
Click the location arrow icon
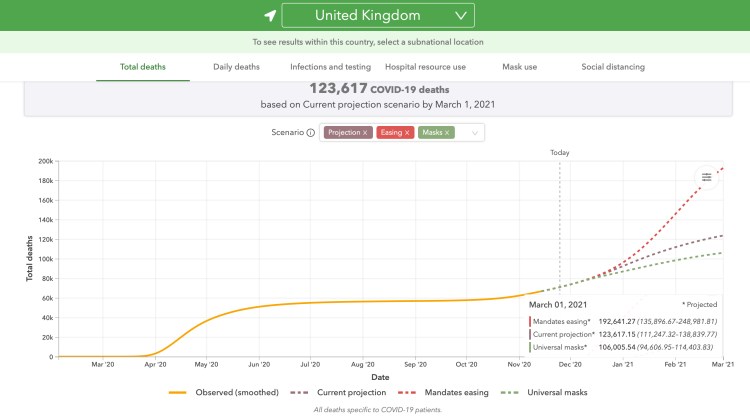click(269, 16)
